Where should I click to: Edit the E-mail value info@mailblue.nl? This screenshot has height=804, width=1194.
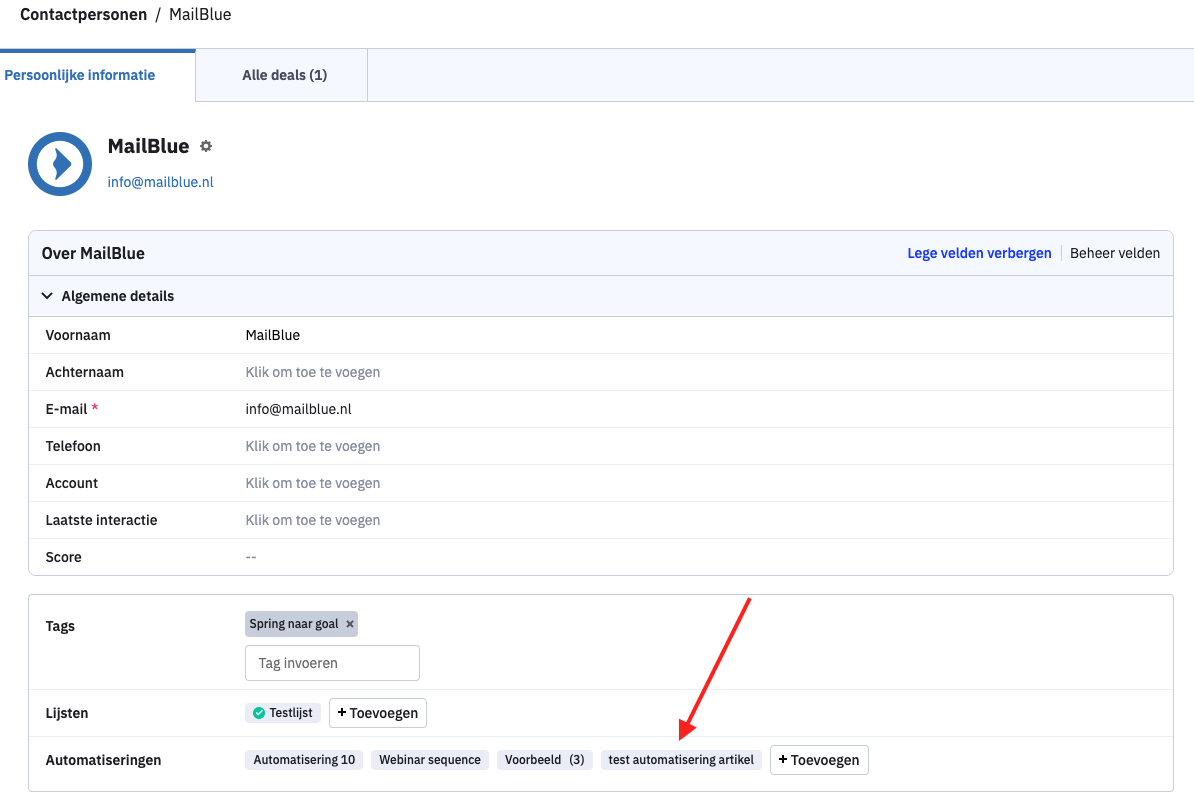pyautogui.click(x=298, y=410)
